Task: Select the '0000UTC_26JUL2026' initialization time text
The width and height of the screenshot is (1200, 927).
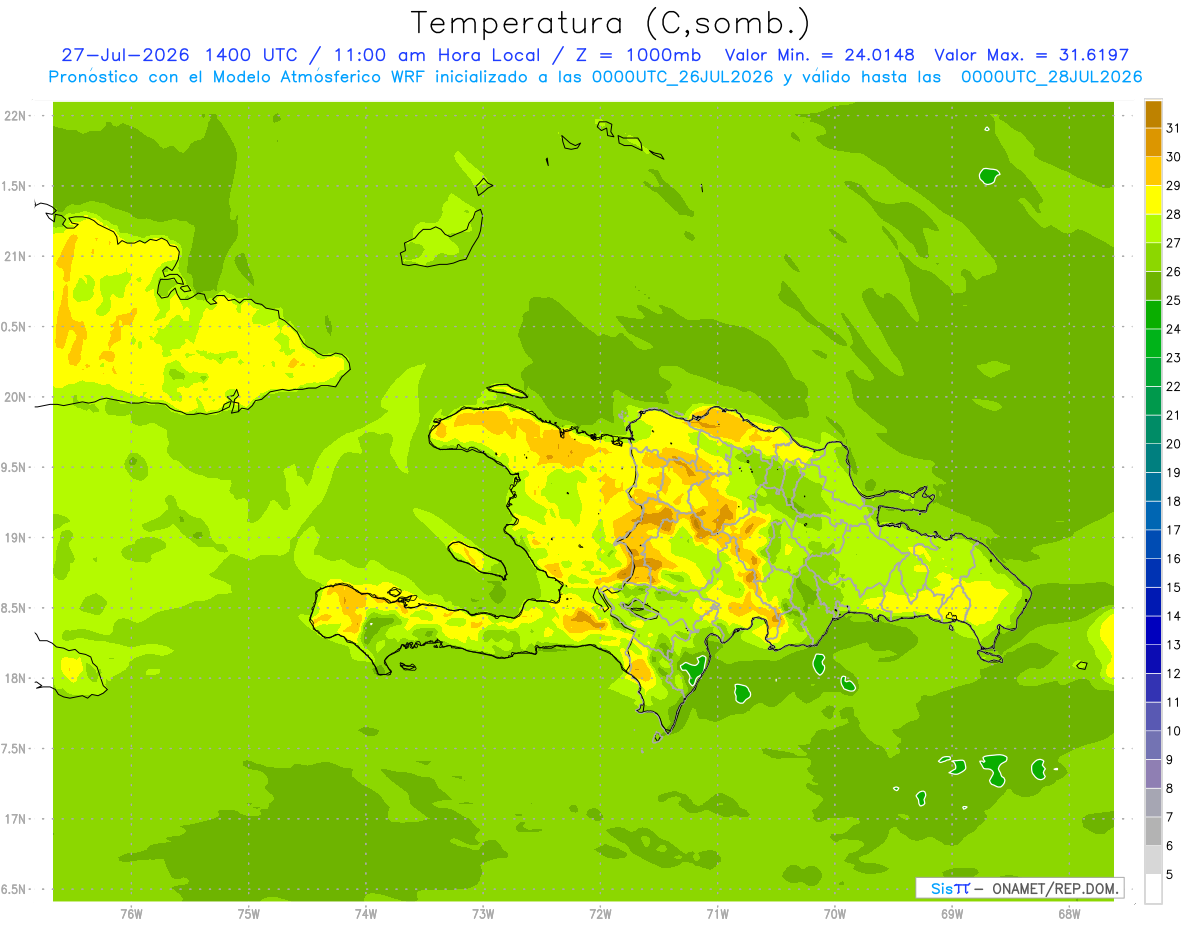Action: click(682, 77)
